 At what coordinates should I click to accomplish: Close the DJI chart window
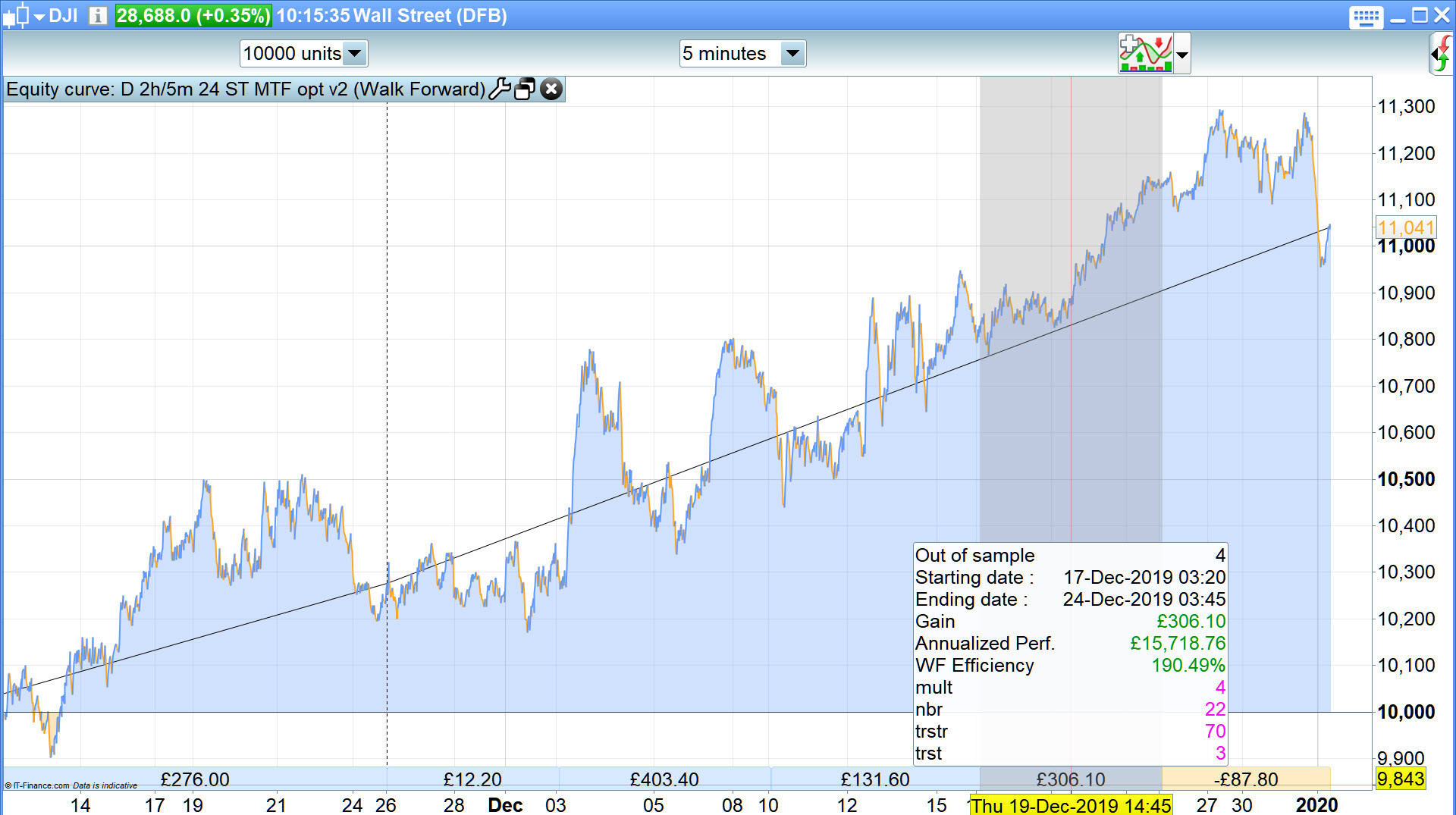point(1442,16)
